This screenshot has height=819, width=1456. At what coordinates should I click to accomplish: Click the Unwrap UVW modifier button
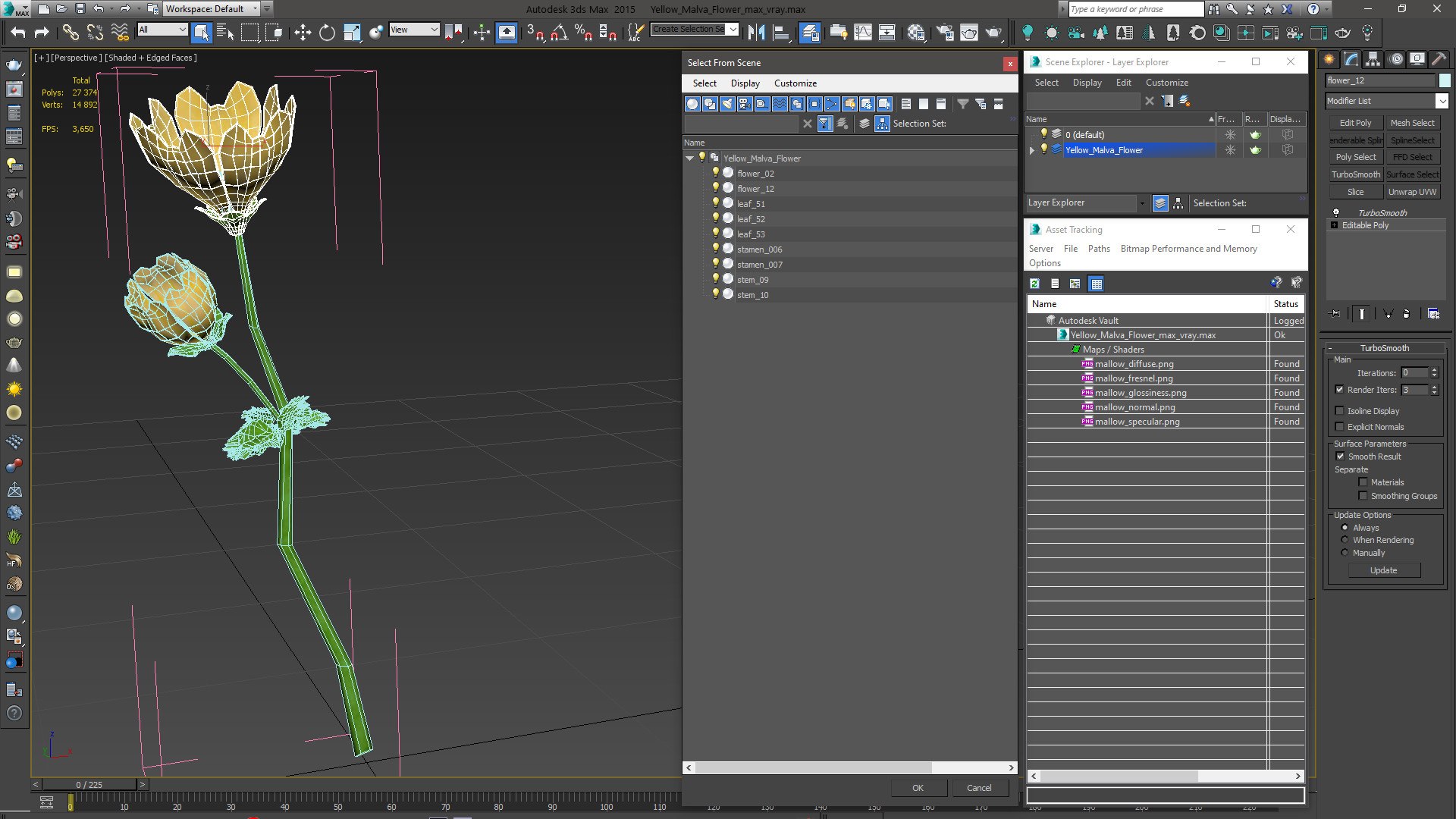point(1412,192)
